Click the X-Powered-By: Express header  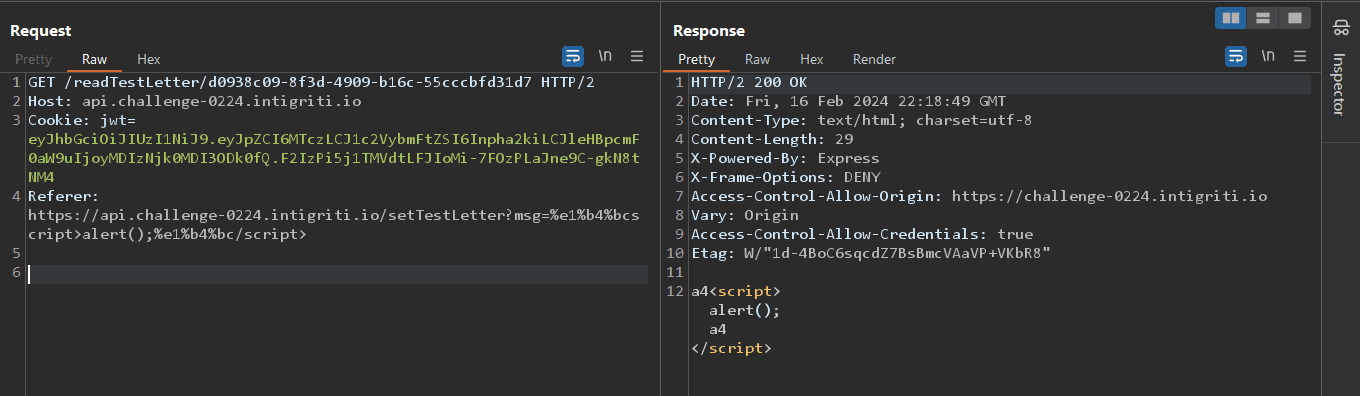click(785, 158)
